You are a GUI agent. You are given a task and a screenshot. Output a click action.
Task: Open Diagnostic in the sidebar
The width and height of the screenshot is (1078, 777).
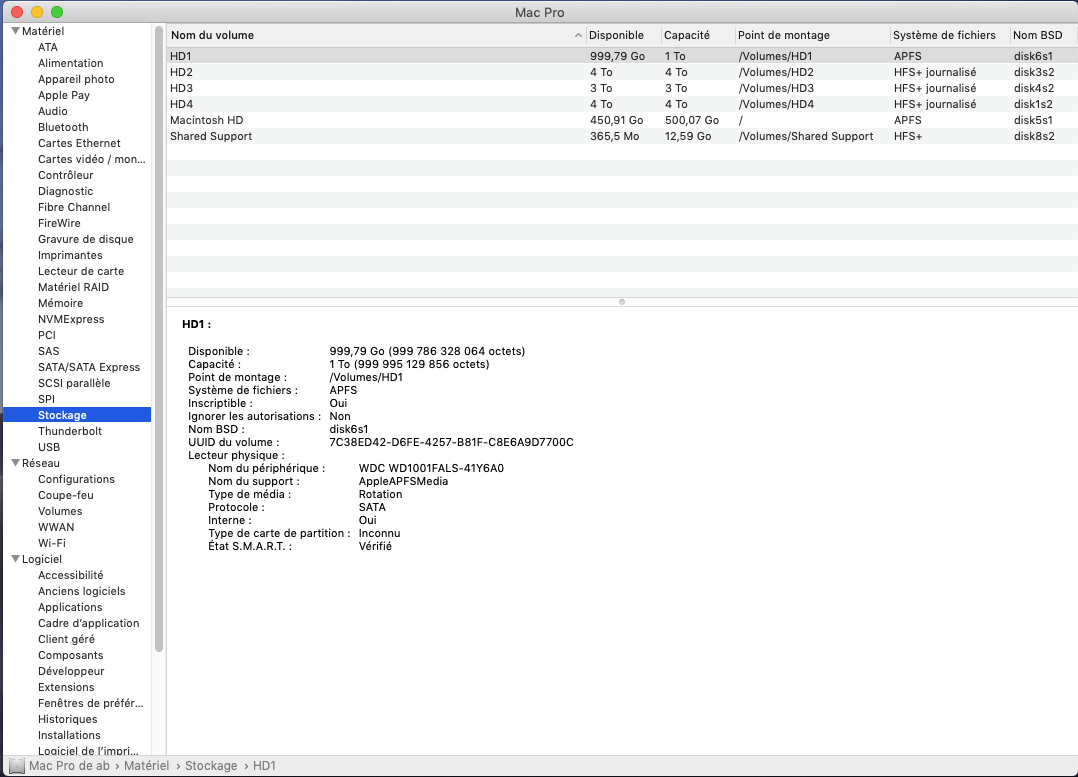(x=65, y=191)
